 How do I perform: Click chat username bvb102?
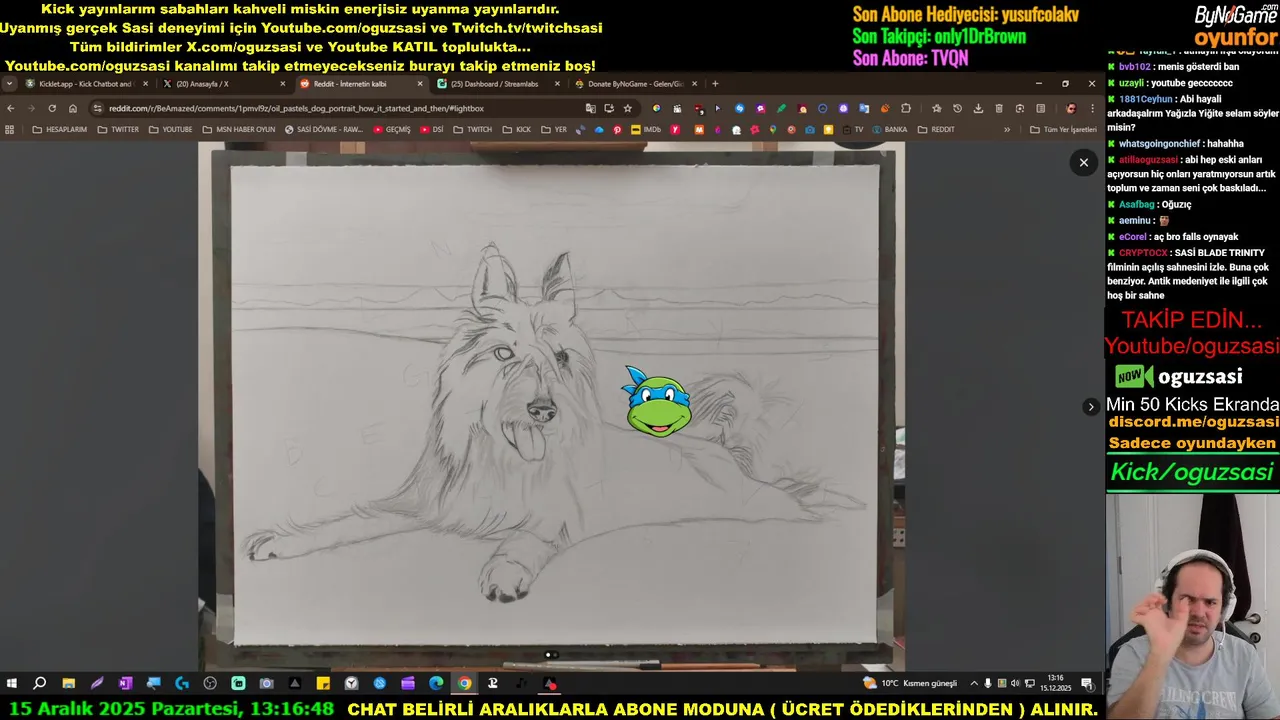pyautogui.click(x=1134, y=67)
